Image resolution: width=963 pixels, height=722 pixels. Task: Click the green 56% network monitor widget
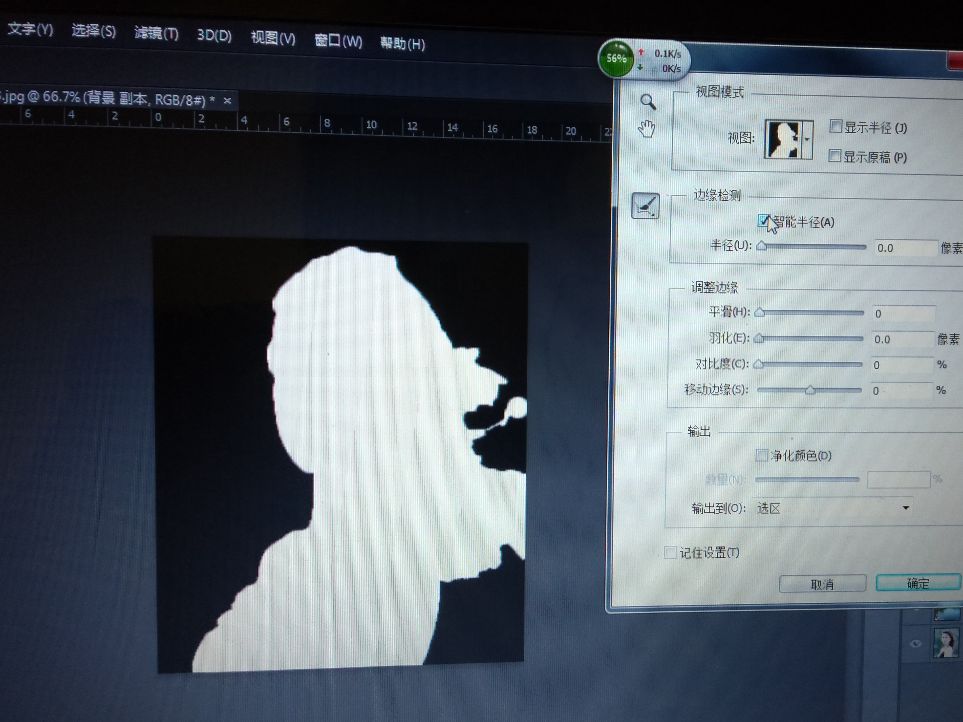click(x=616, y=59)
